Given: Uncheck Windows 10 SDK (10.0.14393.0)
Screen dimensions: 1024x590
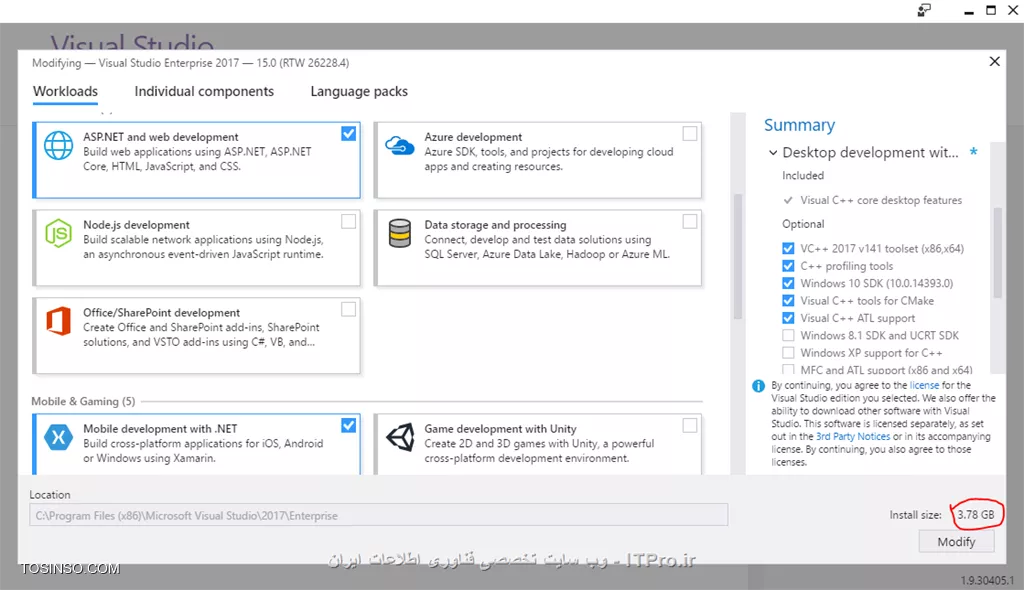Looking at the screenshot, I should (788, 283).
